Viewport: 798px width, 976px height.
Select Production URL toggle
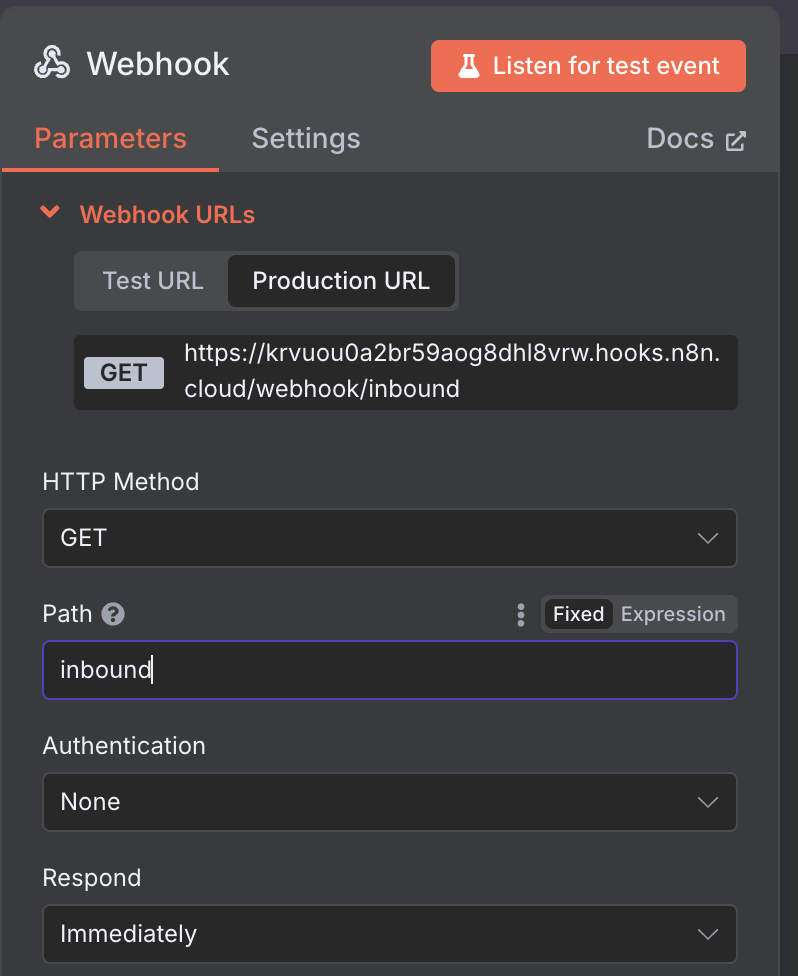(341, 281)
